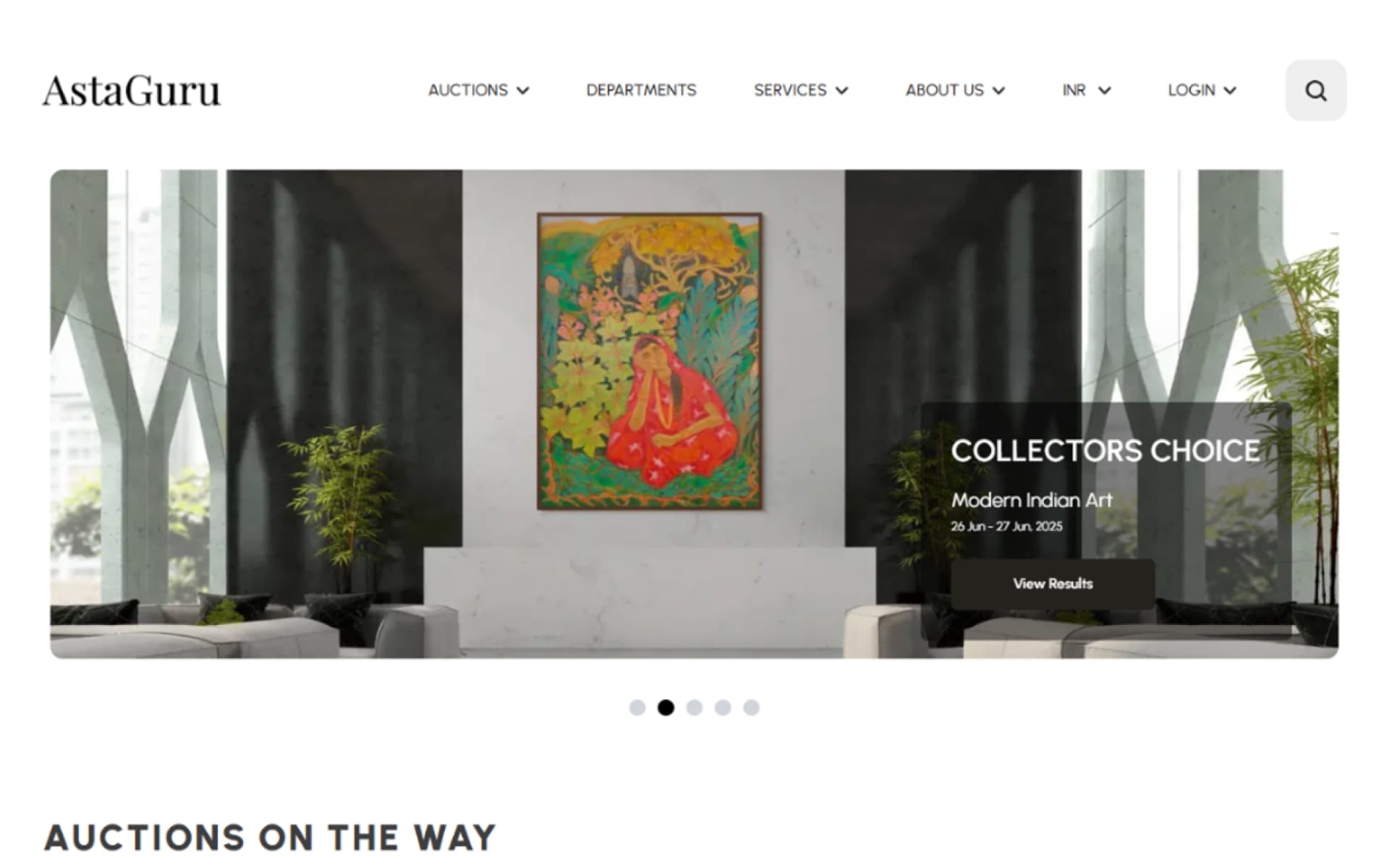Click the AstaGuru logo
This screenshot has width=1389, height=868.
click(x=131, y=91)
